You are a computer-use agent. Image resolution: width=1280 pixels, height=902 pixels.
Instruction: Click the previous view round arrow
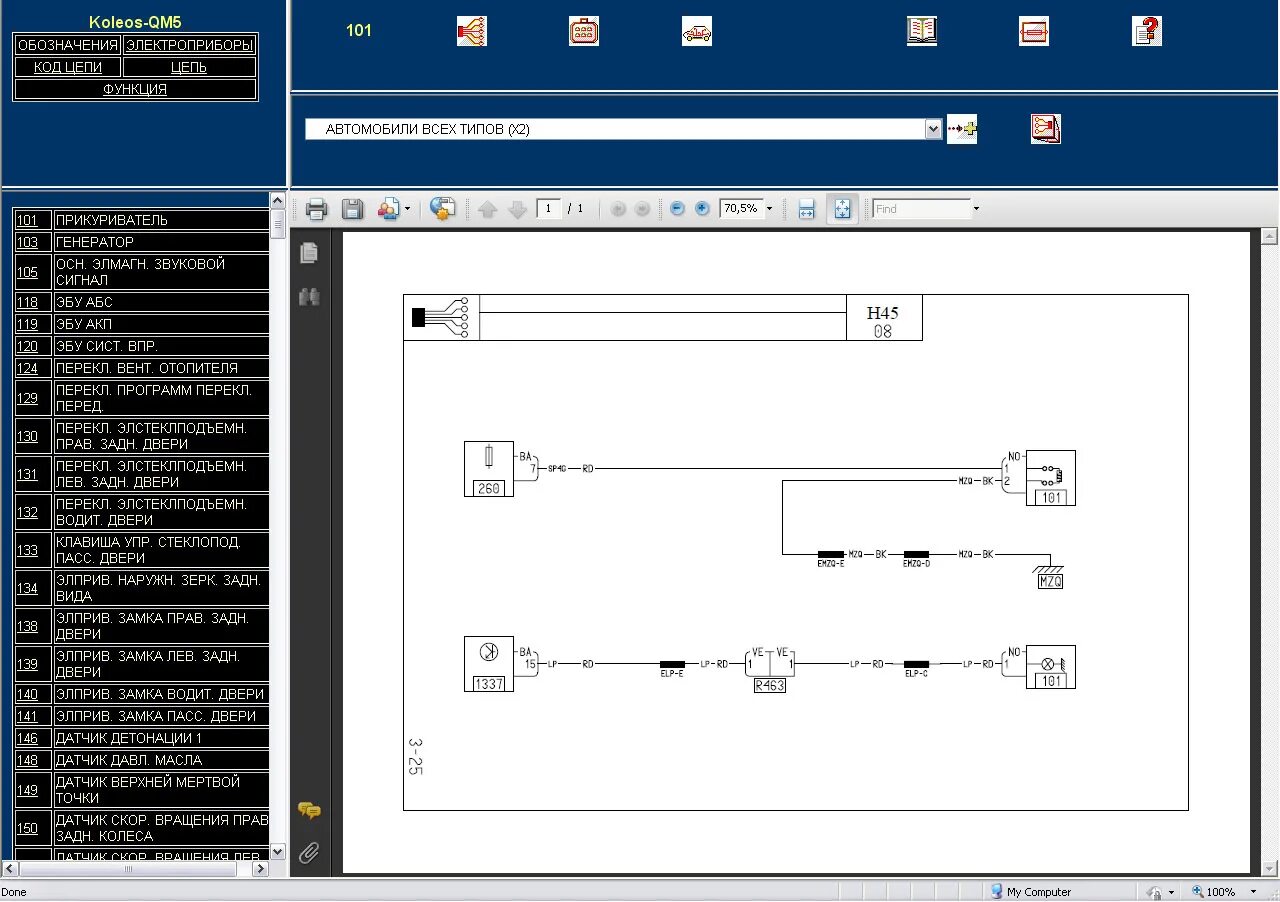click(618, 209)
